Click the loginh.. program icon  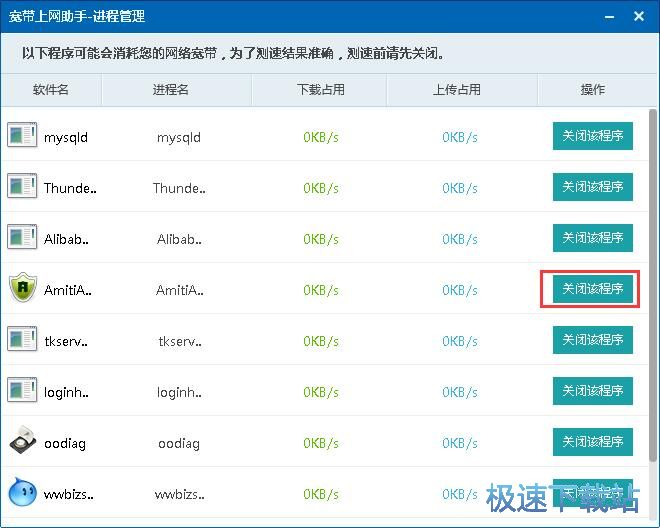[22, 390]
